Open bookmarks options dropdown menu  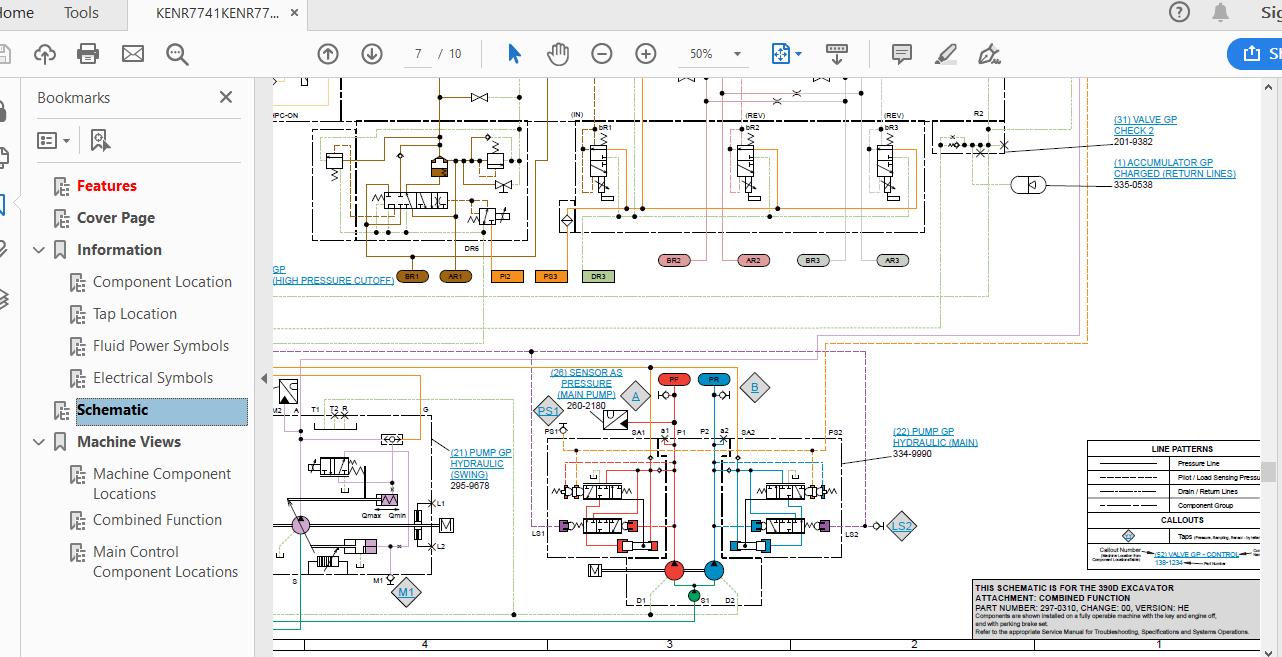pyautogui.click(x=54, y=141)
